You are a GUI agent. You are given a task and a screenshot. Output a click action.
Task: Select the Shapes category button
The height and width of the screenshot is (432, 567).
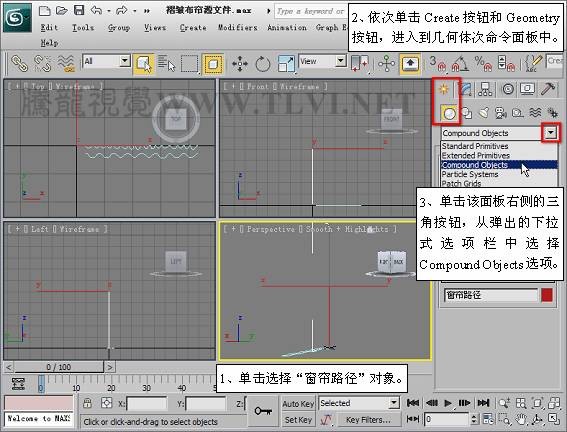coord(467,113)
